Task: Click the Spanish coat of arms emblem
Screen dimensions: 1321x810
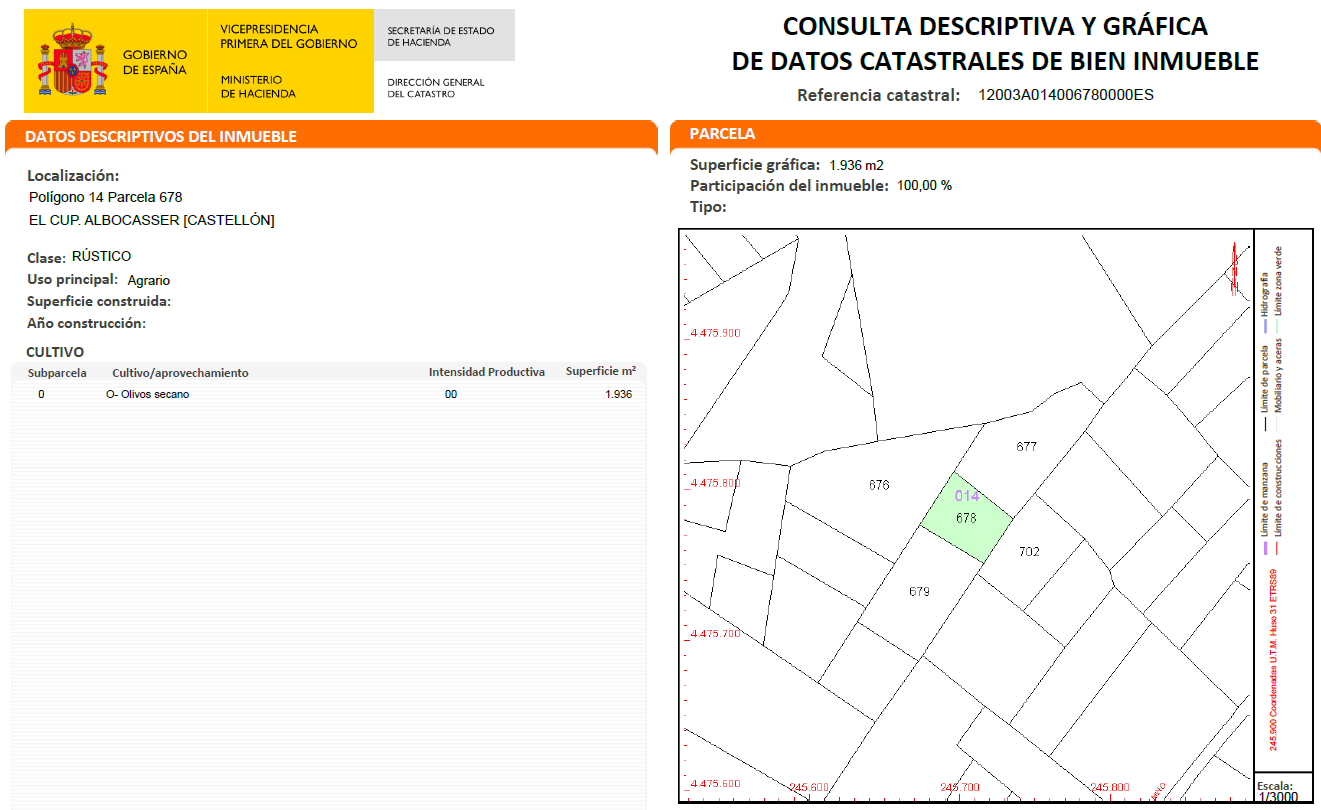Action: [x=72, y=62]
